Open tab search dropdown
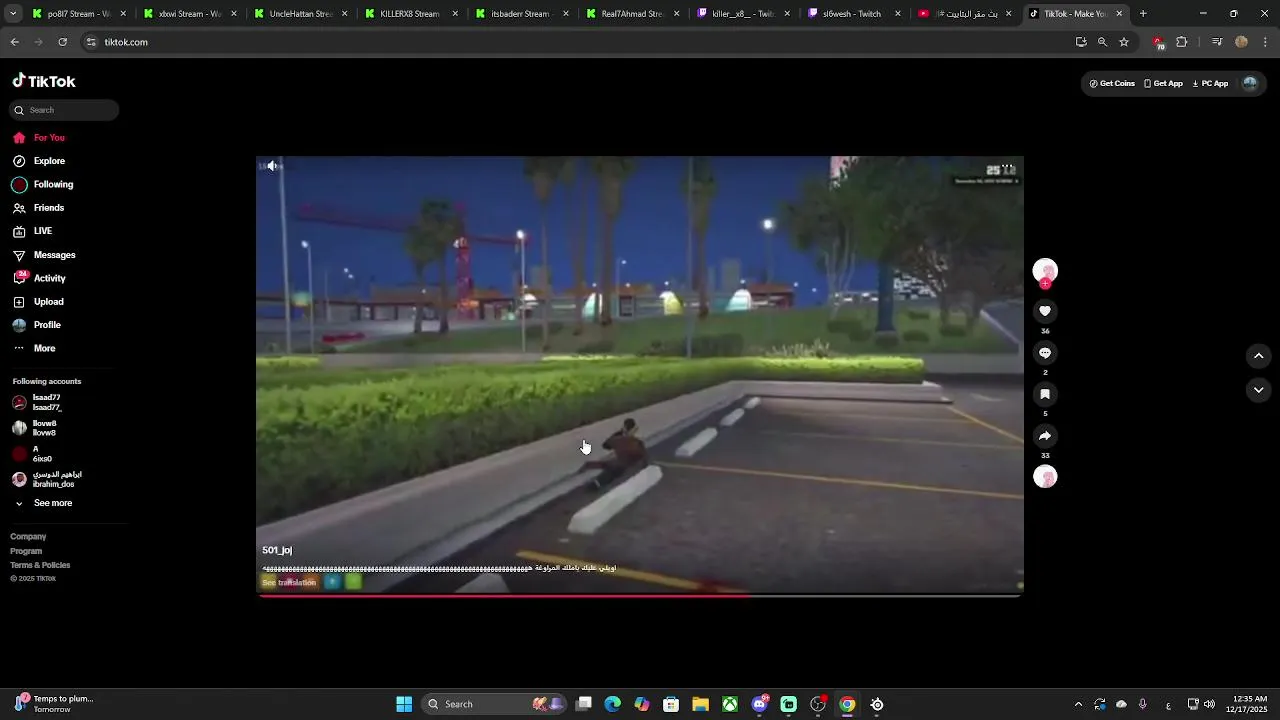The width and height of the screenshot is (1280, 720). 11,14
